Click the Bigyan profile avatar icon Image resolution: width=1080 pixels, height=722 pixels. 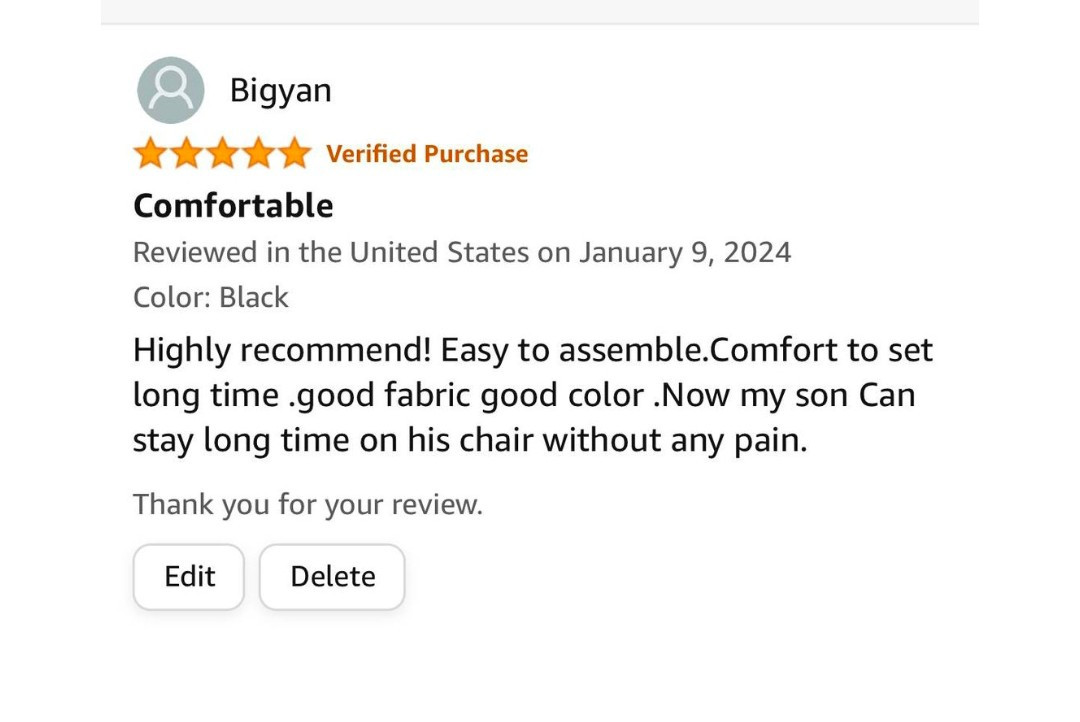(x=171, y=90)
